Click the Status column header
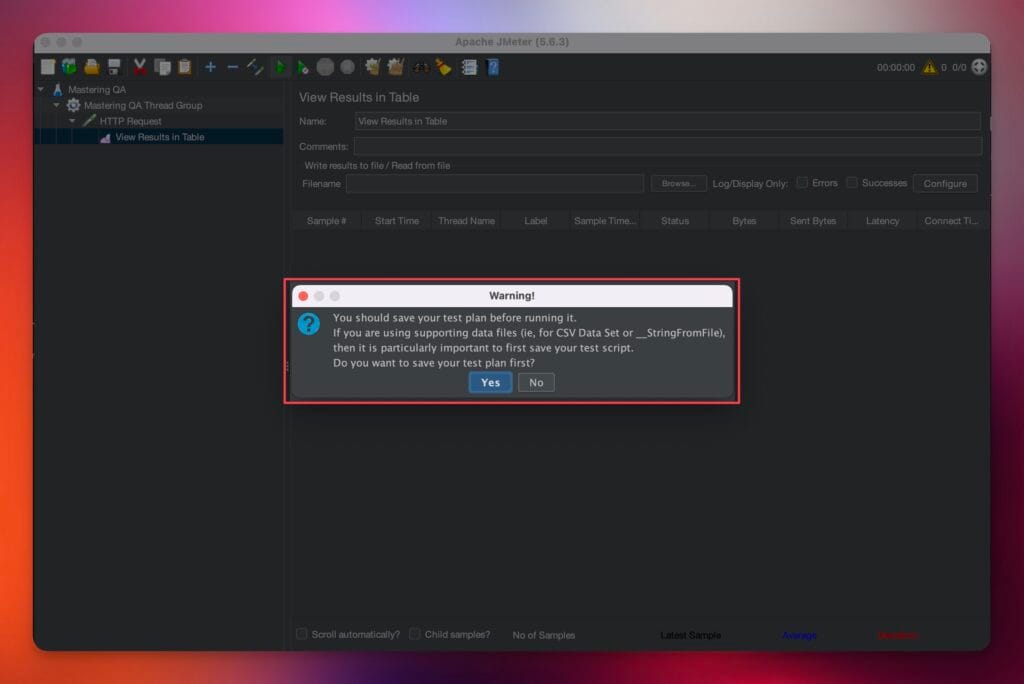The height and width of the screenshot is (684, 1024). (x=675, y=221)
